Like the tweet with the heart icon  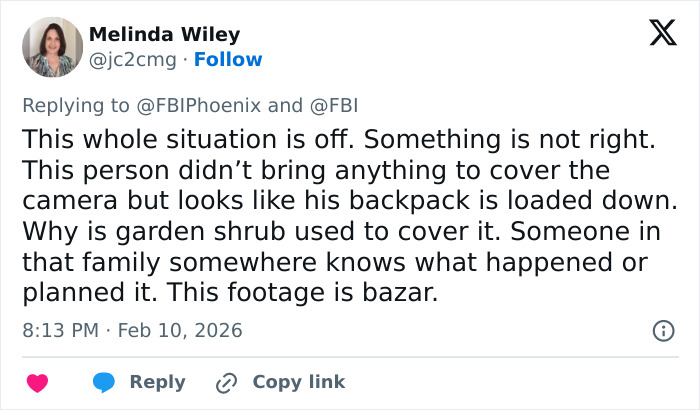point(37,383)
